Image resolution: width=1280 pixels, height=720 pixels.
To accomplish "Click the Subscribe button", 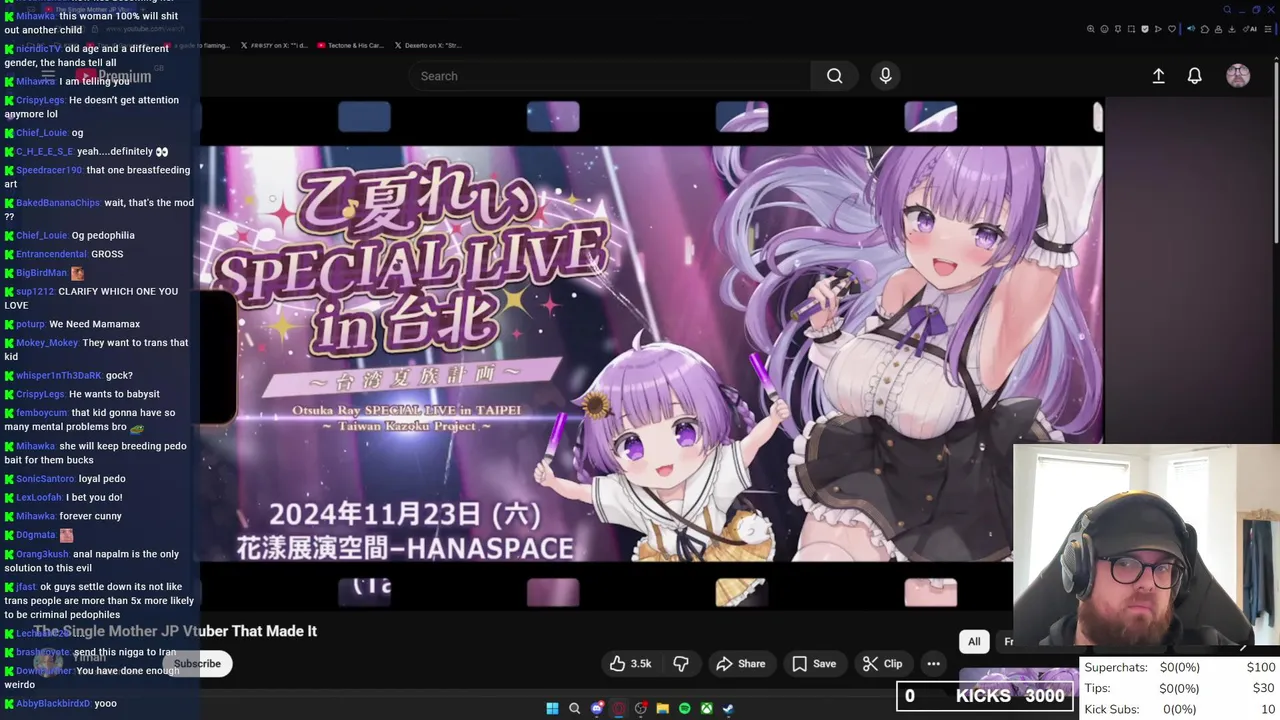I will point(197,664).
